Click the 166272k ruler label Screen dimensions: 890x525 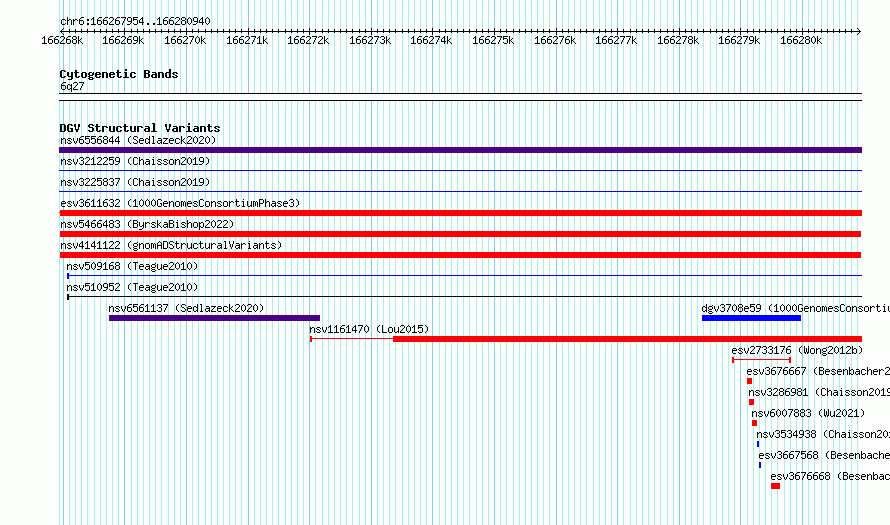[308, 40]
